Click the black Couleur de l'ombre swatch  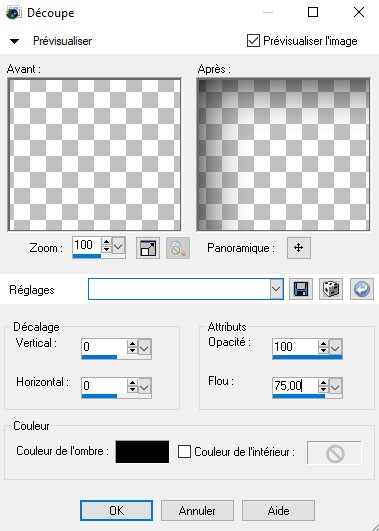142,451
